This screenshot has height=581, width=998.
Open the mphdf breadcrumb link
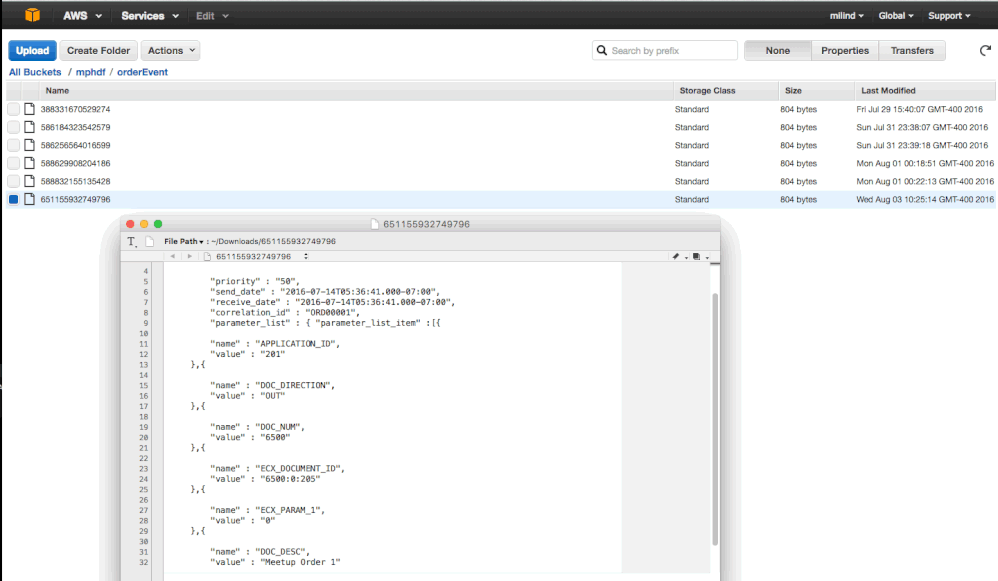pos(90,71)
